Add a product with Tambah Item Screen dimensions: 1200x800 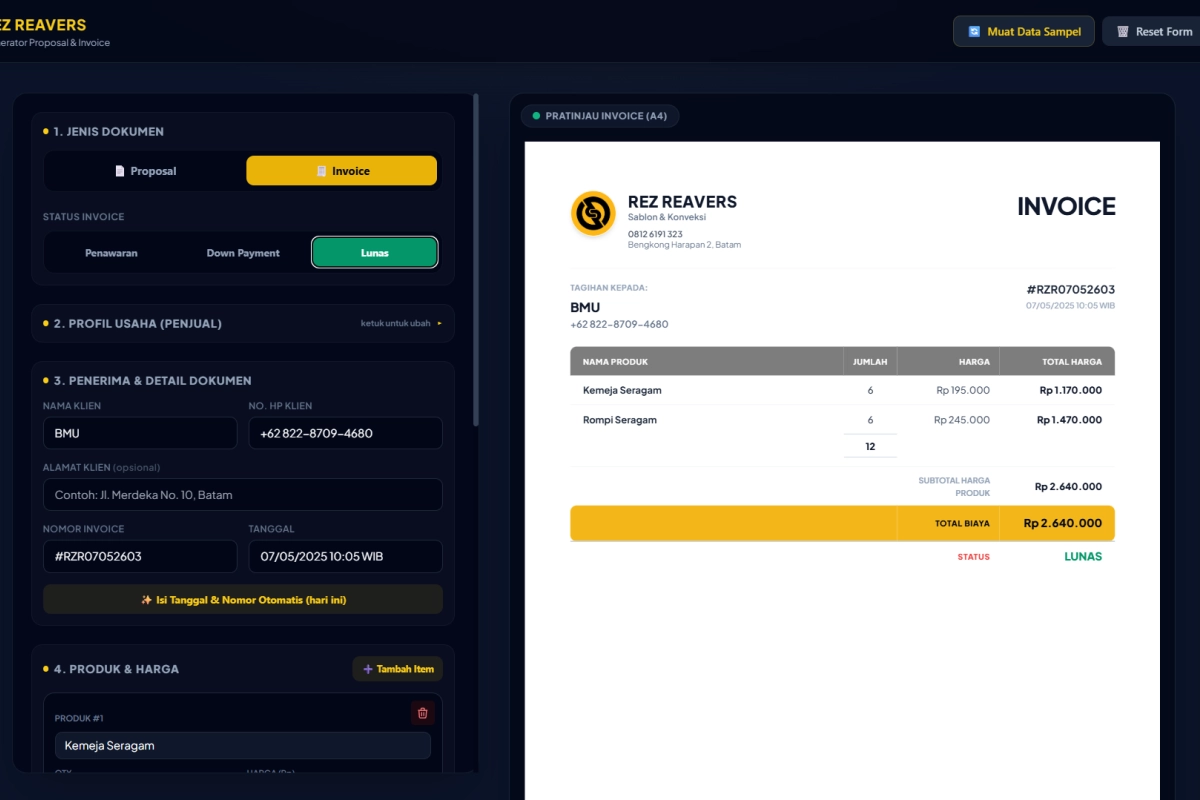(398, 669)
